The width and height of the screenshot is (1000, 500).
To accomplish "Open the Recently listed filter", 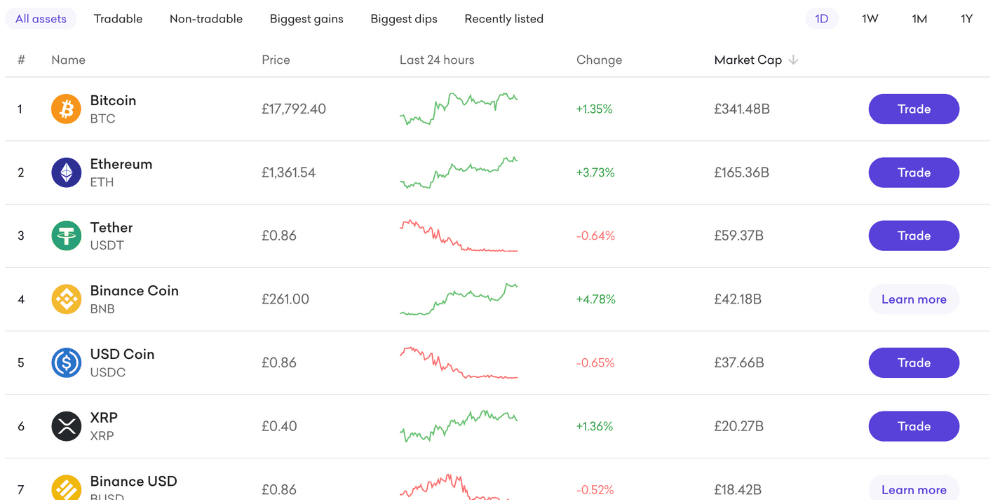I will [504, 19].
